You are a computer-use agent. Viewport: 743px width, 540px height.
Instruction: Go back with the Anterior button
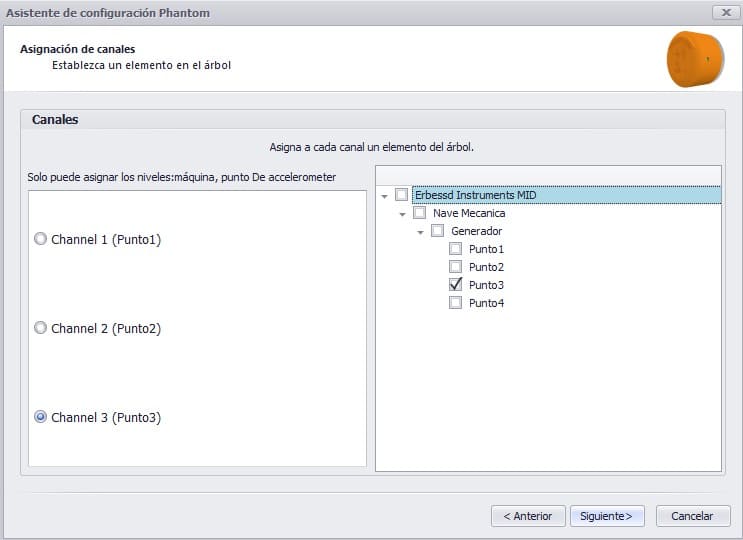528,516
